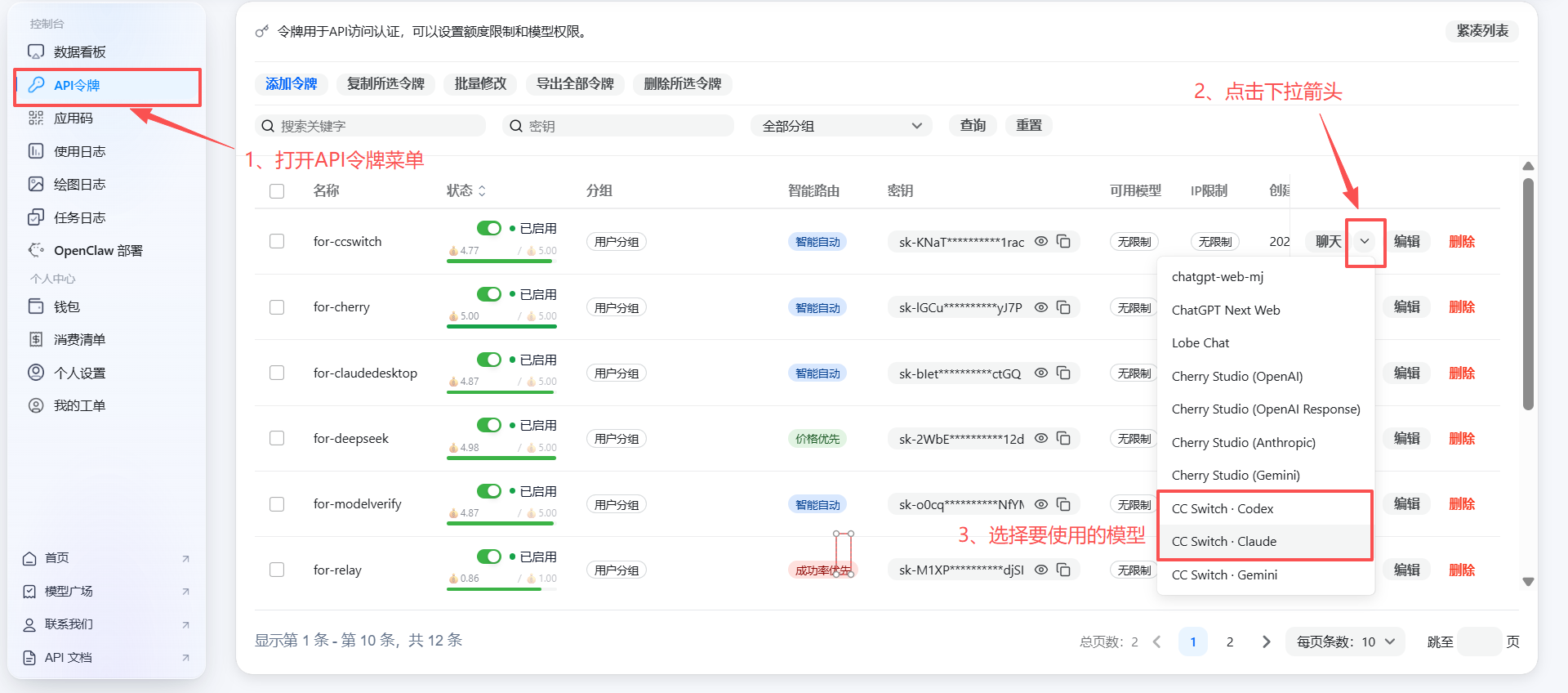Screen dimensions: 1568x693
Task: Open the OpenClaw 部署 icon
Action: (x=36, y=250)
